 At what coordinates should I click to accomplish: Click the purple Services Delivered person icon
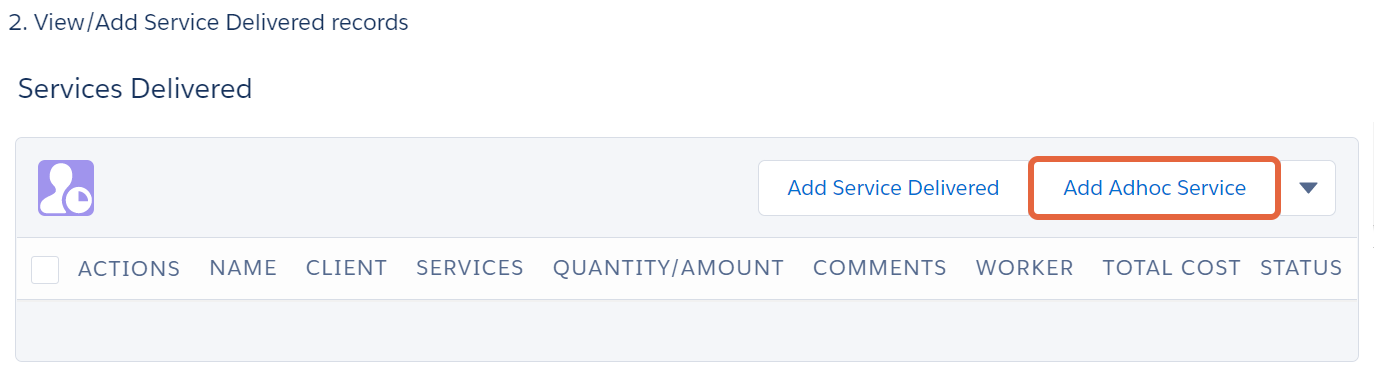click(x=66, y=188)
